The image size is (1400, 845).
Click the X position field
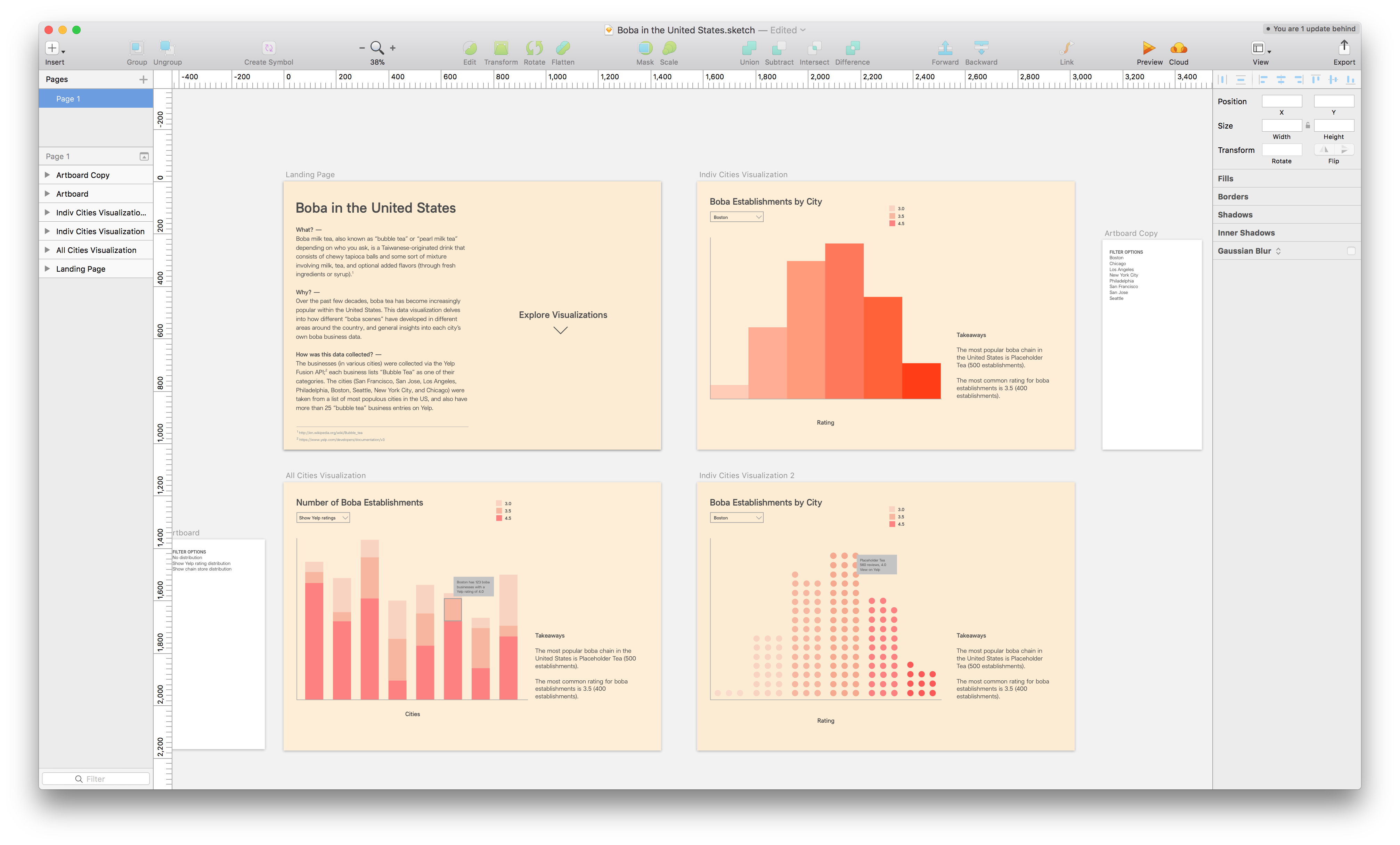tap(1281, 101)
